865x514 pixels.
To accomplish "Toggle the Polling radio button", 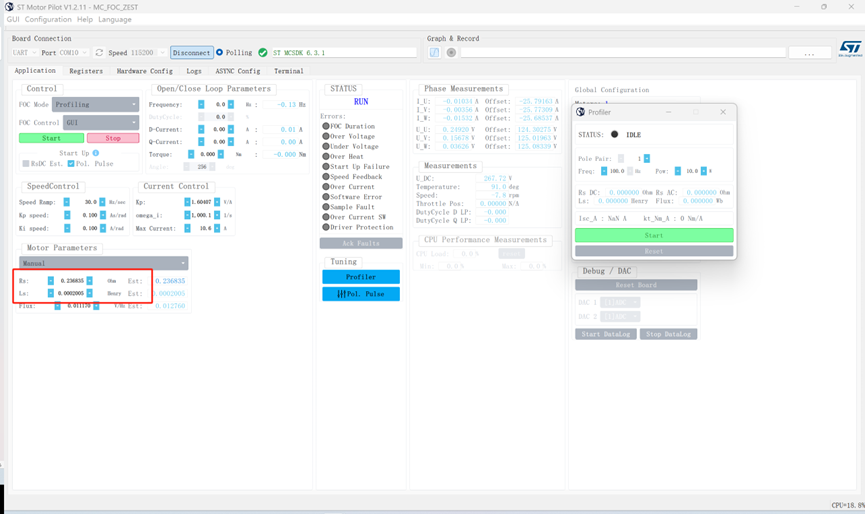I will 220,52.
